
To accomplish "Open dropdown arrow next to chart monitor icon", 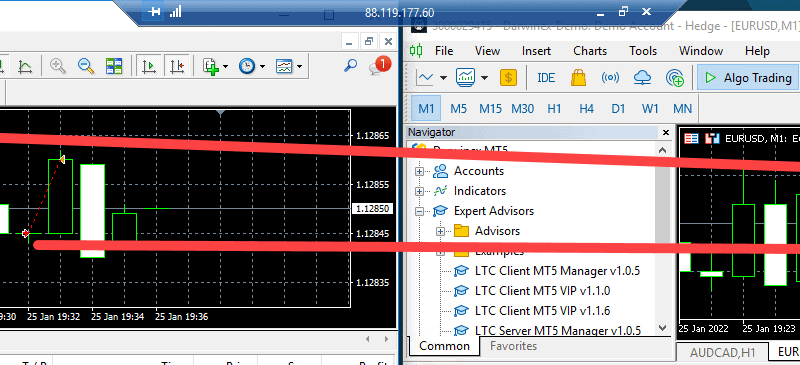I will pos(484,78).
